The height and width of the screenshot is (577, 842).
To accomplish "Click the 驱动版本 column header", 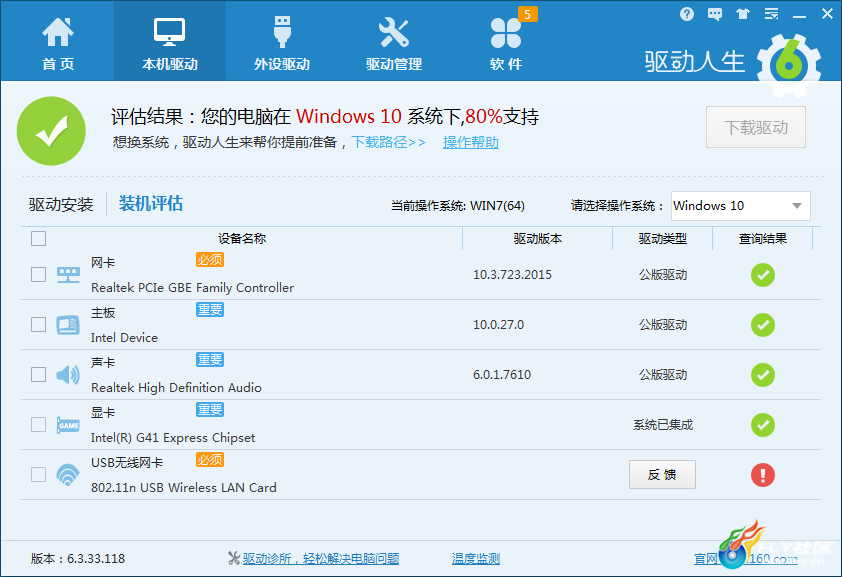I will [538, 238].
